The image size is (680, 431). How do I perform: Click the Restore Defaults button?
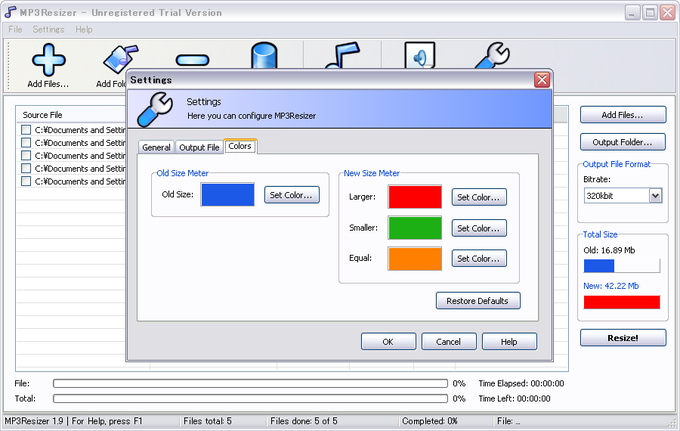478,301
